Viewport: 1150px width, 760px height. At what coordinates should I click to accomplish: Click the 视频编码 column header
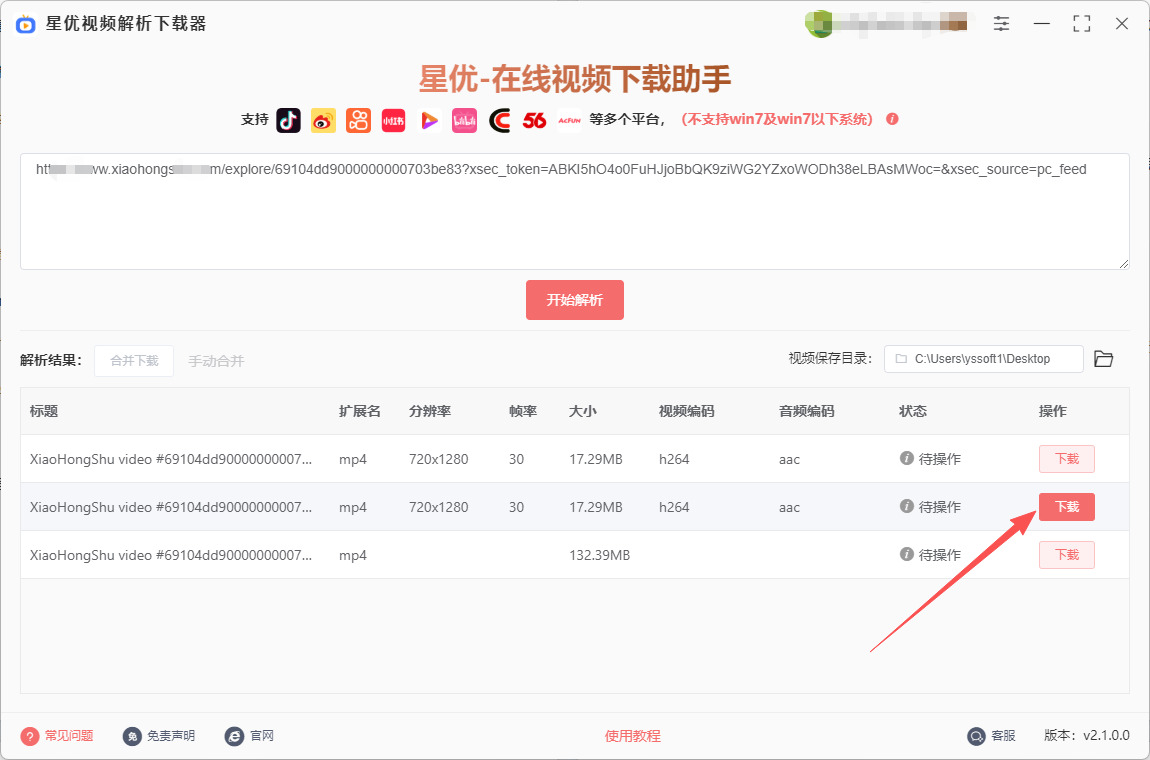(x=686, y=412)
